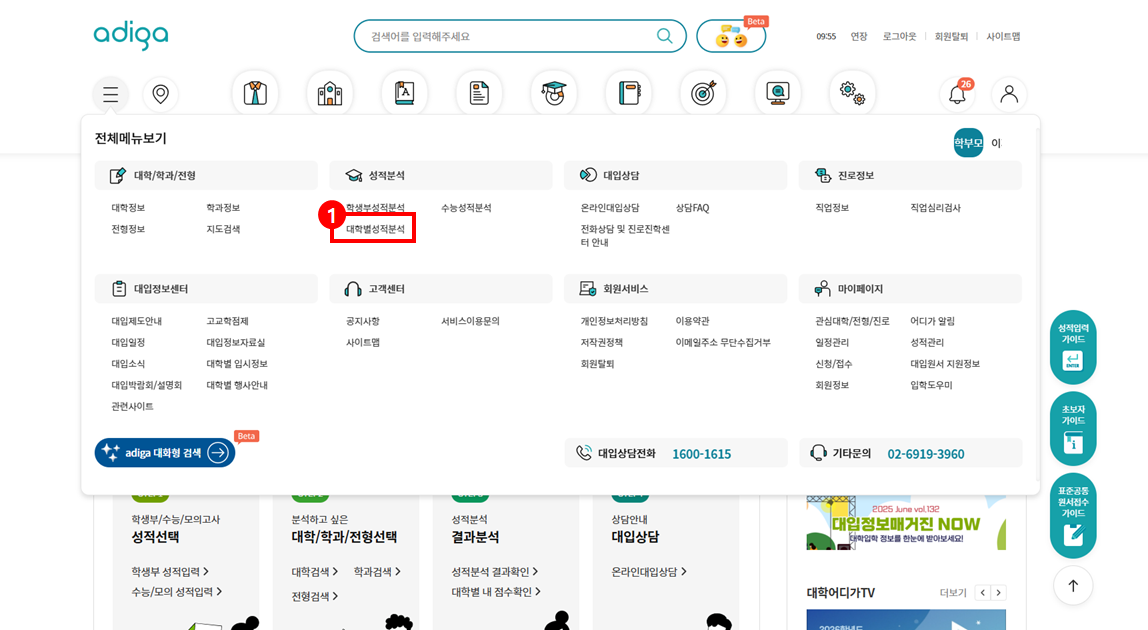Image resolution: width=1148 pixels, height=630 pixels.
Task: Open the map location pin icon
Action: pyautogui.click(x=160, y=94)
